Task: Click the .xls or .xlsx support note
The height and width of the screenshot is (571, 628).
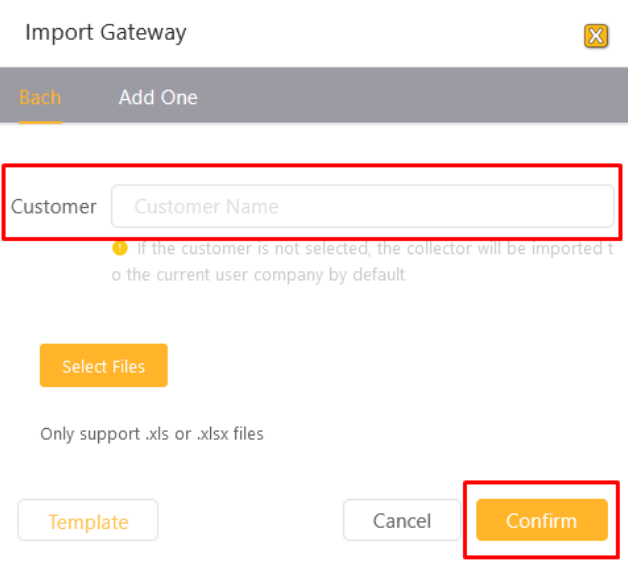Action: [152, 434]
